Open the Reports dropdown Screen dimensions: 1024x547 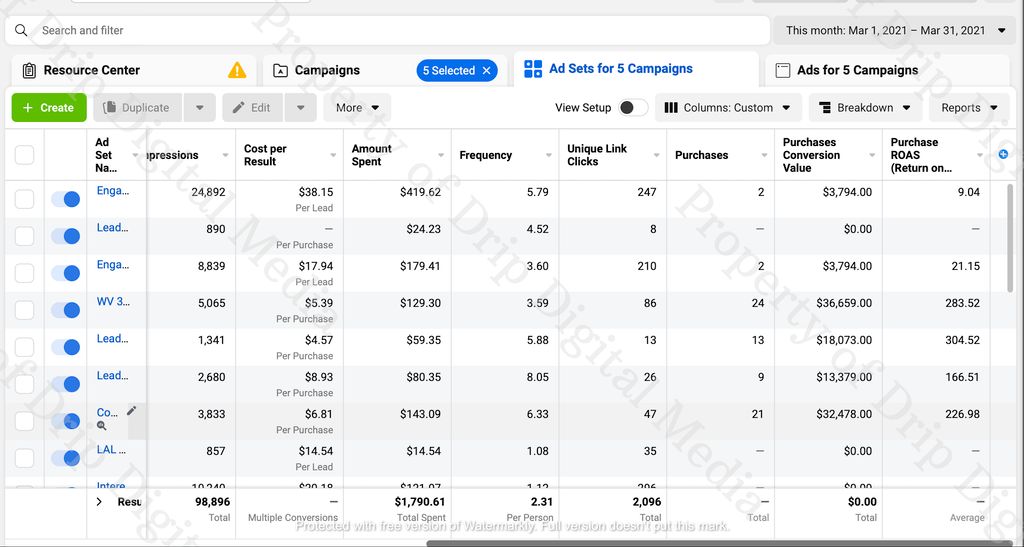(x=969, y=108)
